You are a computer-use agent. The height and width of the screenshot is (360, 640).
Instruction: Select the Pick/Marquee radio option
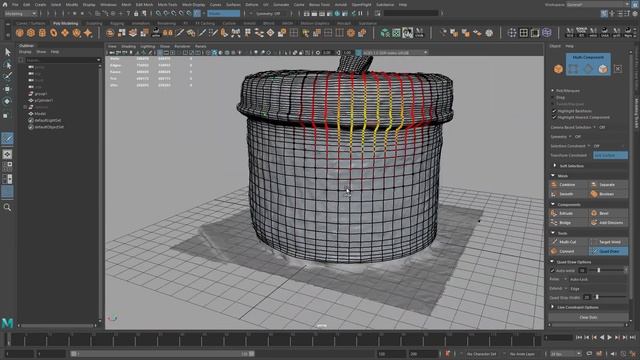click(553, 91)
